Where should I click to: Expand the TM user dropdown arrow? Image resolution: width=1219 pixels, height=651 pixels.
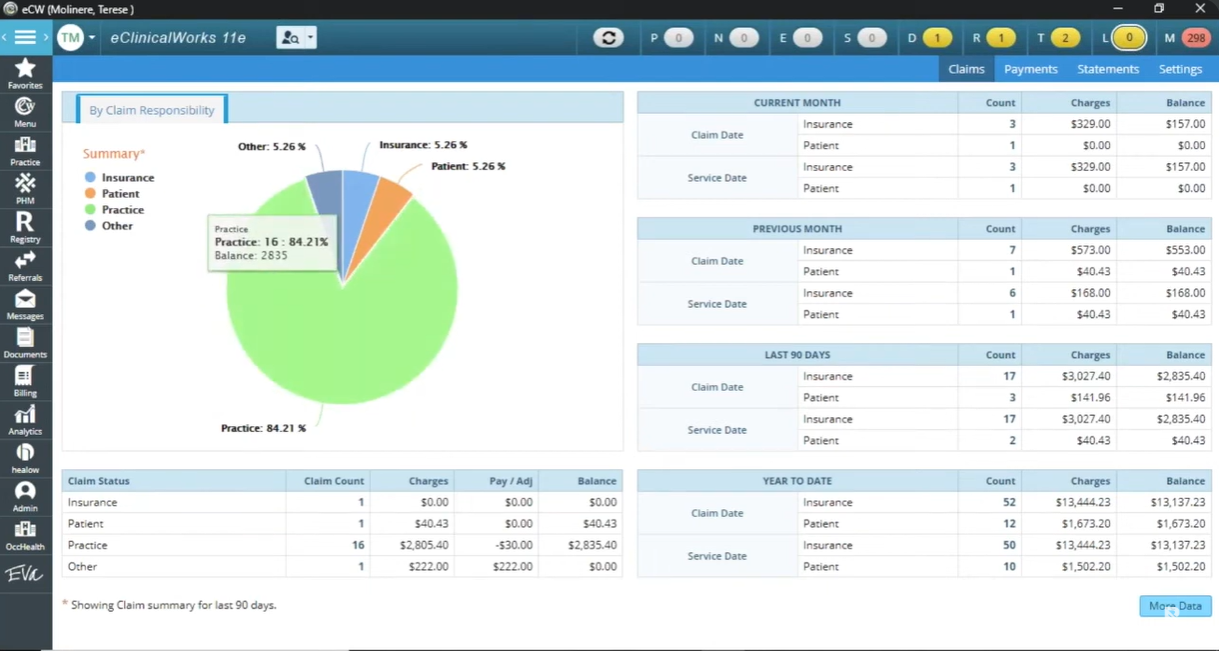93,37
